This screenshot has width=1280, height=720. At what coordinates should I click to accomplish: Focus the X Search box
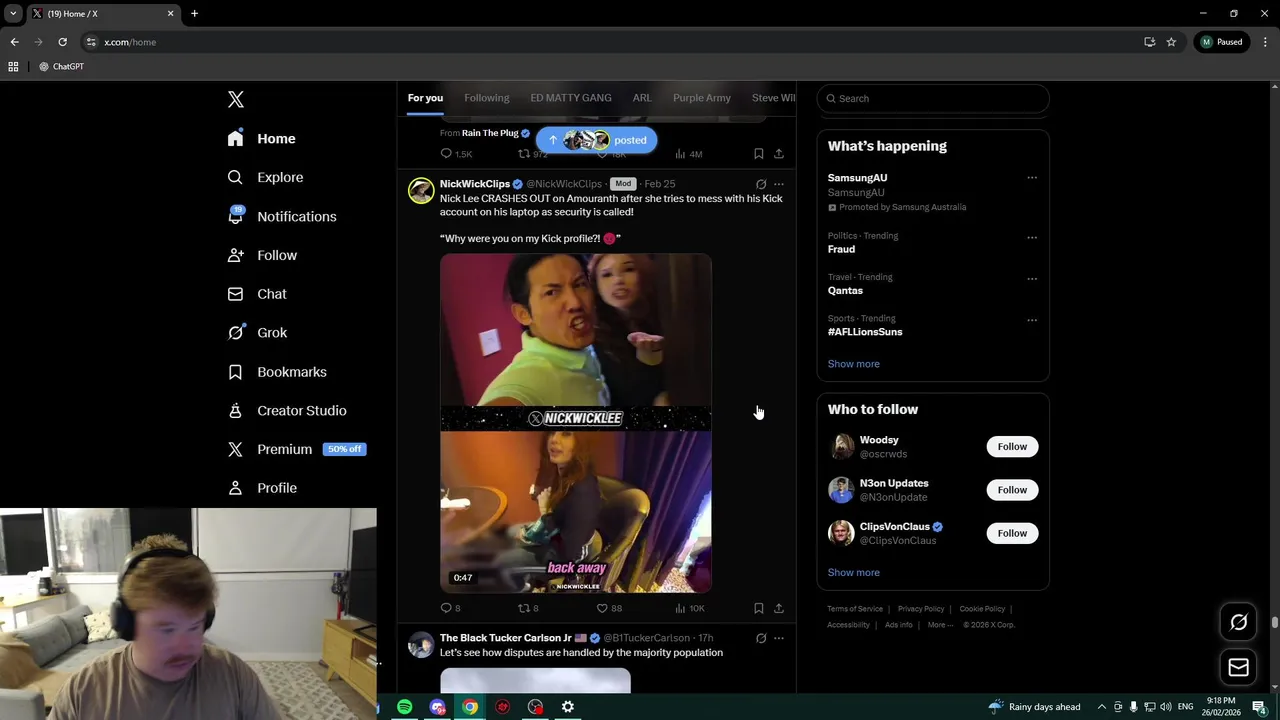tap(933, 98)
